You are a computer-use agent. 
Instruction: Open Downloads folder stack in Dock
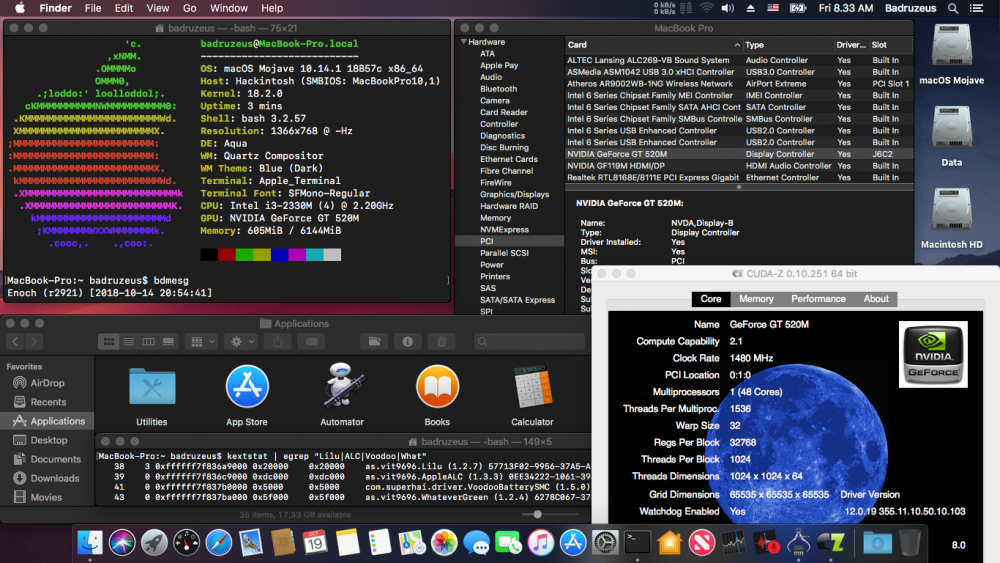(x=878, y=543)
